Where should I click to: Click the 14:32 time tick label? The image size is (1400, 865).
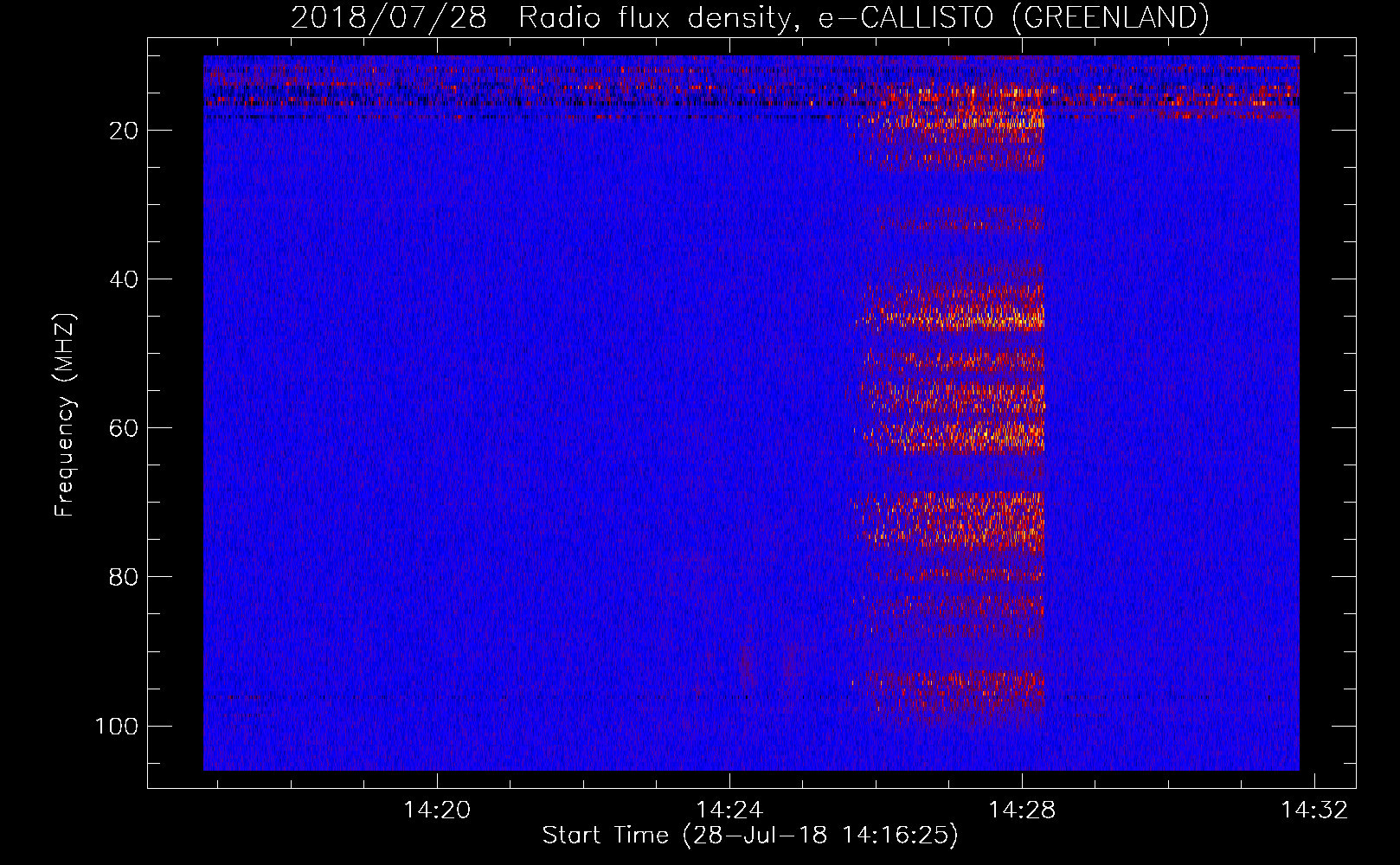point(1314,811)
